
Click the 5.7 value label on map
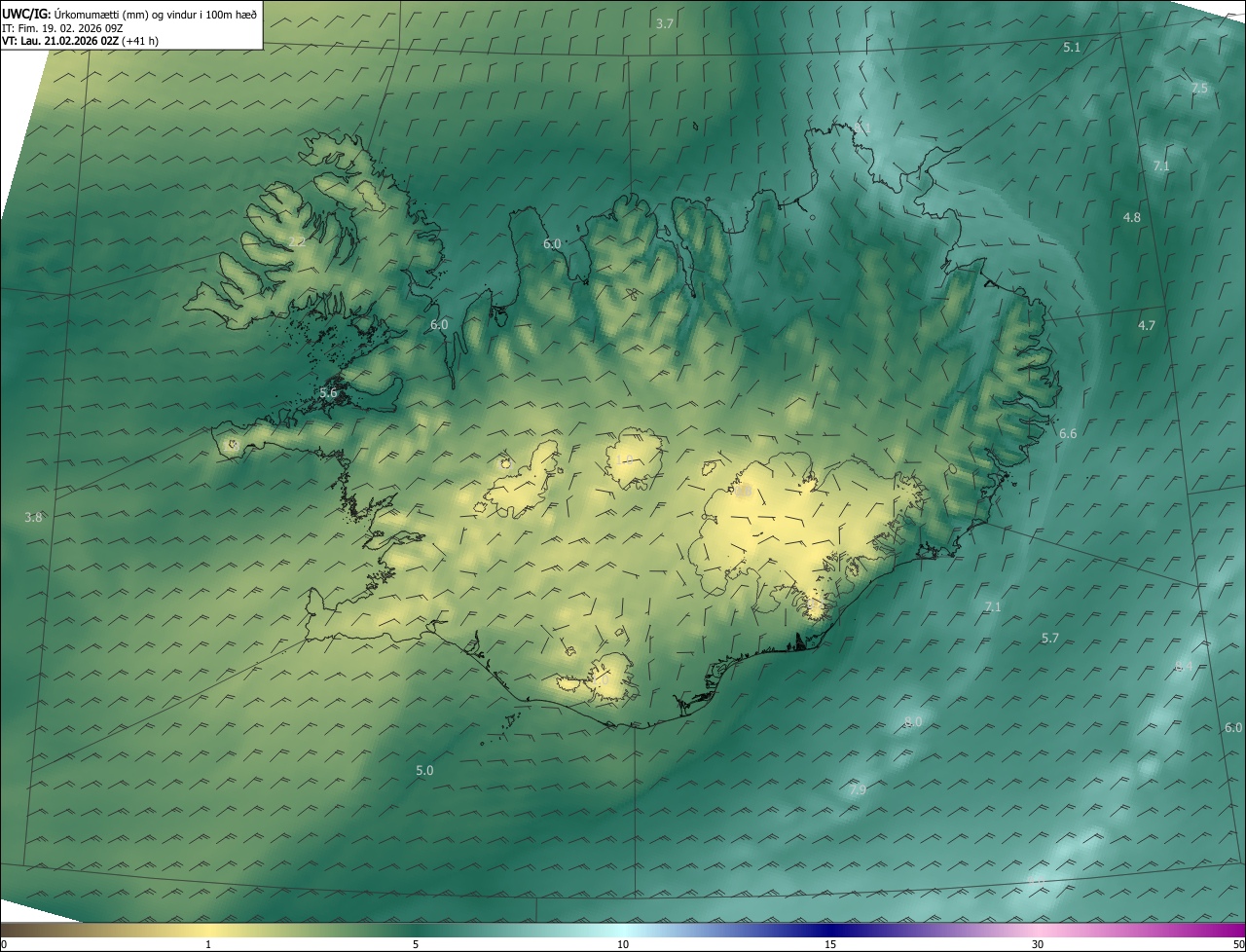point(1049,639)
